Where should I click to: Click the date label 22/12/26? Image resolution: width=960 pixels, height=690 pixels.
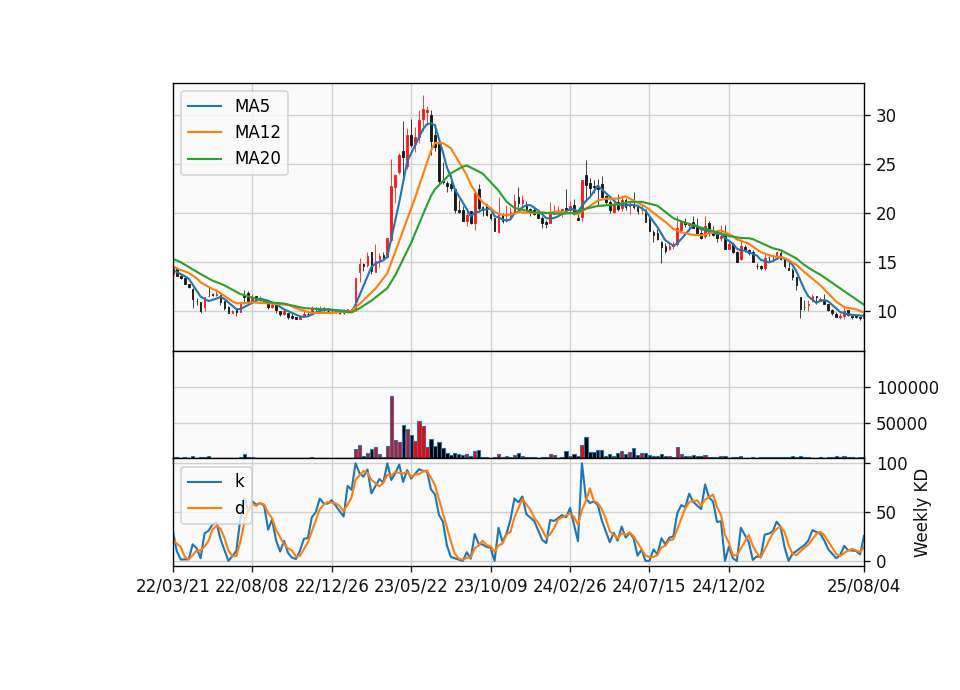click(x=332, y=586)
